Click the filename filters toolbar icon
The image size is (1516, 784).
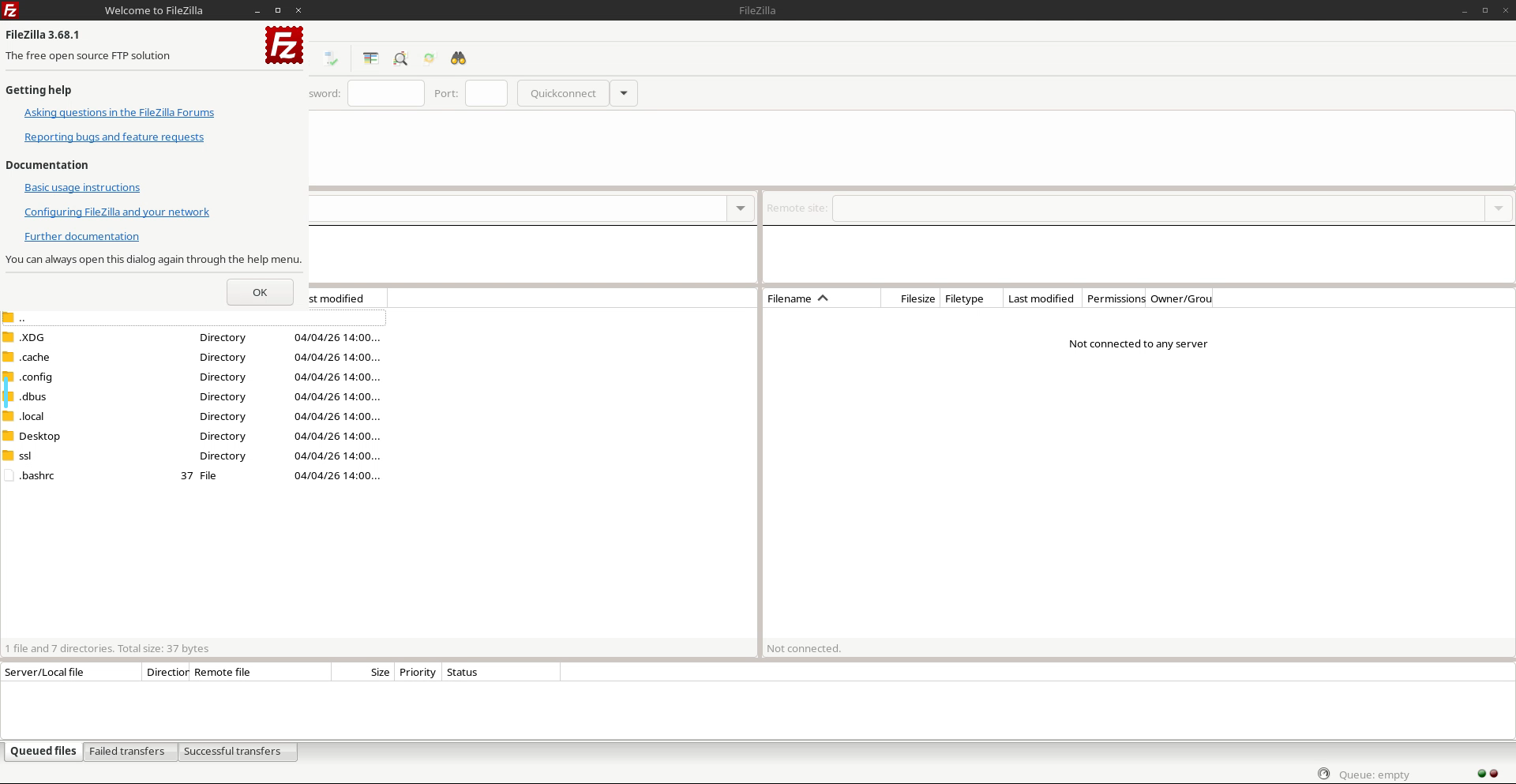click(370, 58)
